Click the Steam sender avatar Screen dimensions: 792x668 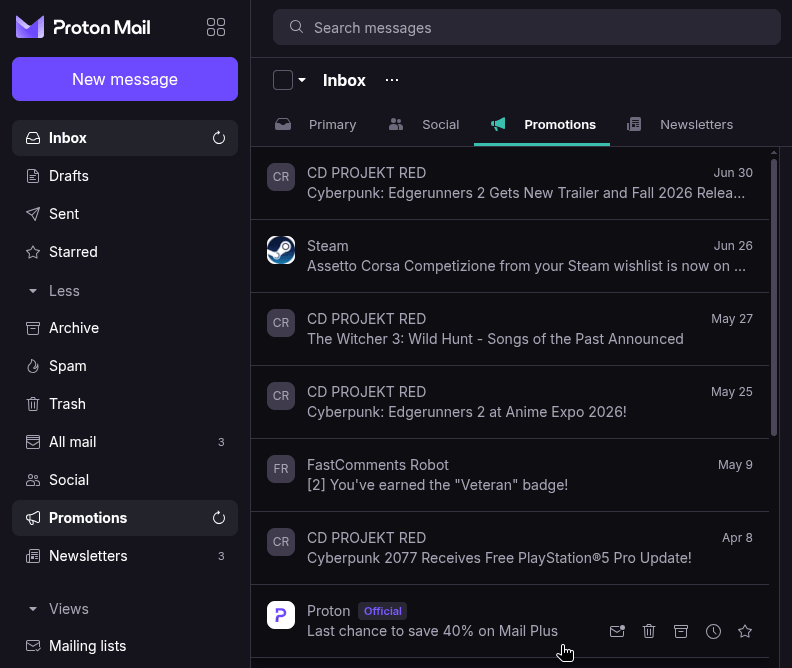point(281,250)
